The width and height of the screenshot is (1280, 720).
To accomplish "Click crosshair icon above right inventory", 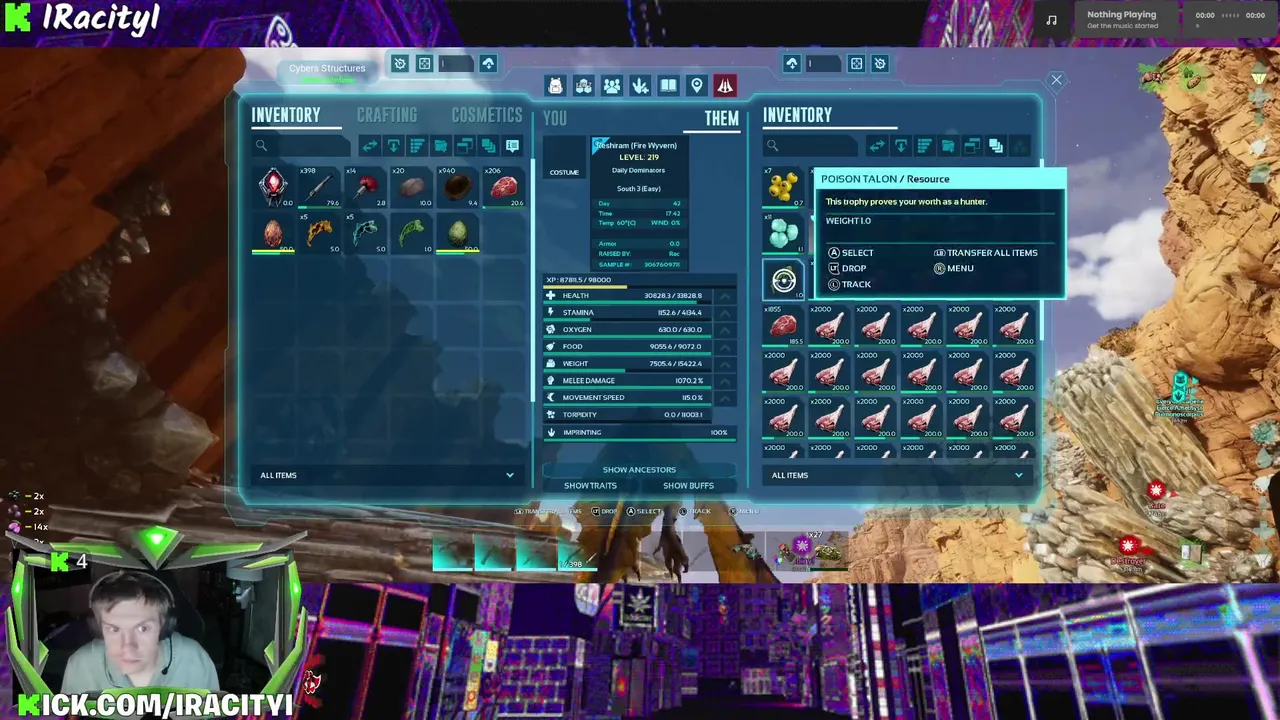I will [x=856, y=64].
